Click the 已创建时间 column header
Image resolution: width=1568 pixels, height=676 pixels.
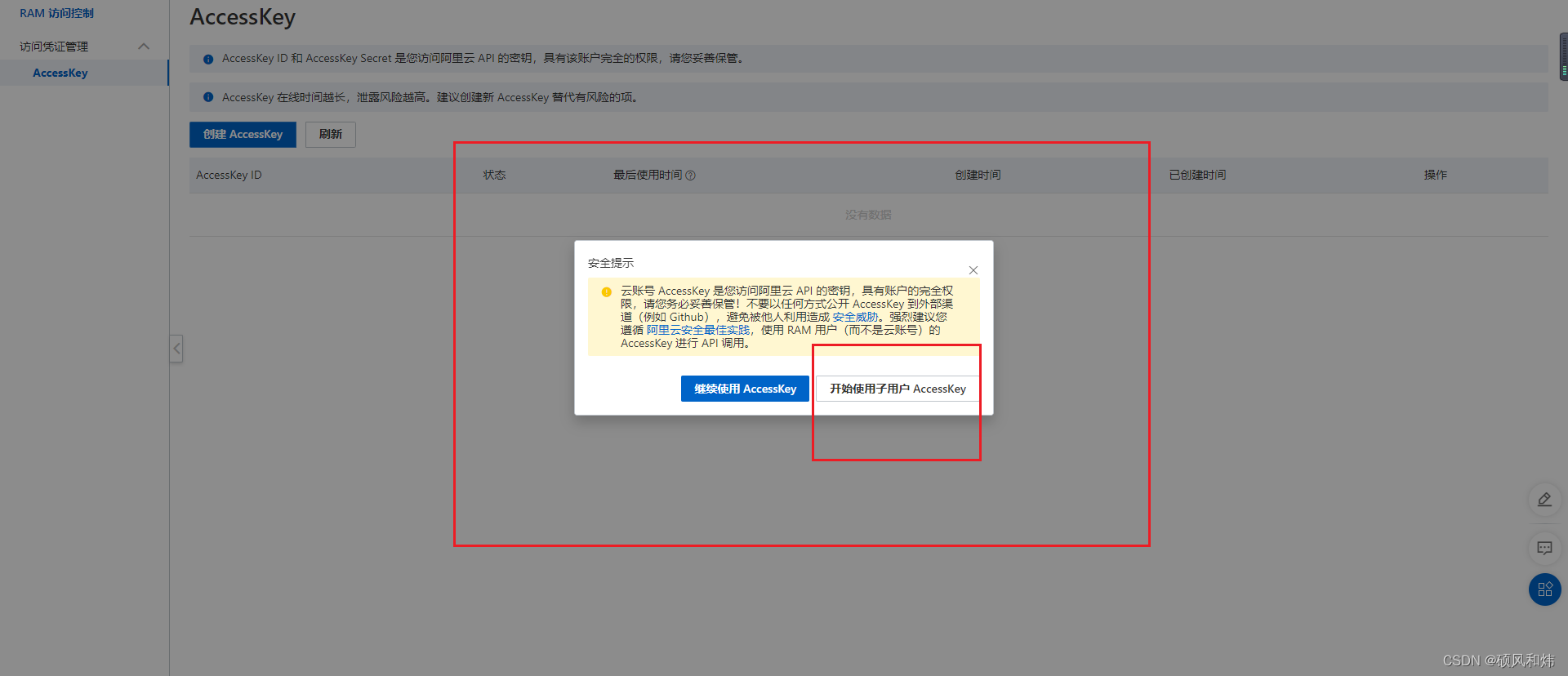click(x=1197, y=175)
